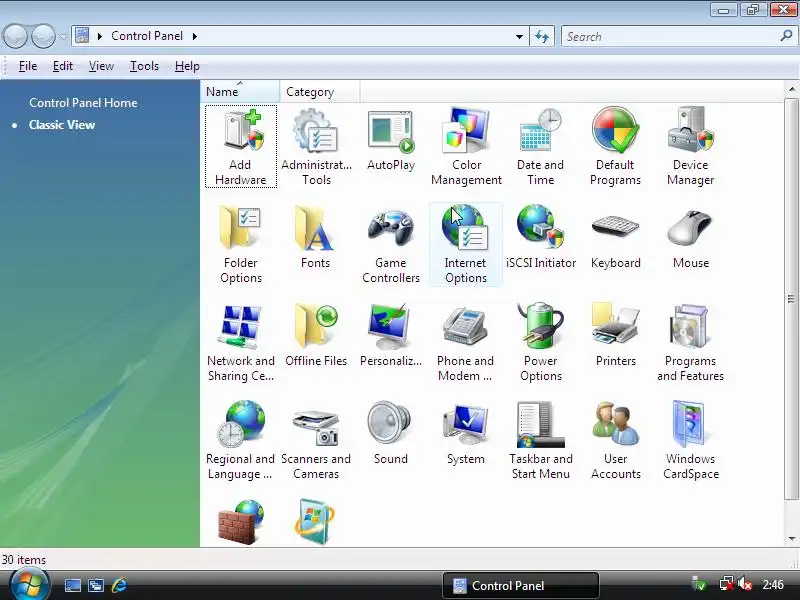Open Sound settings

tap(390, 433)
